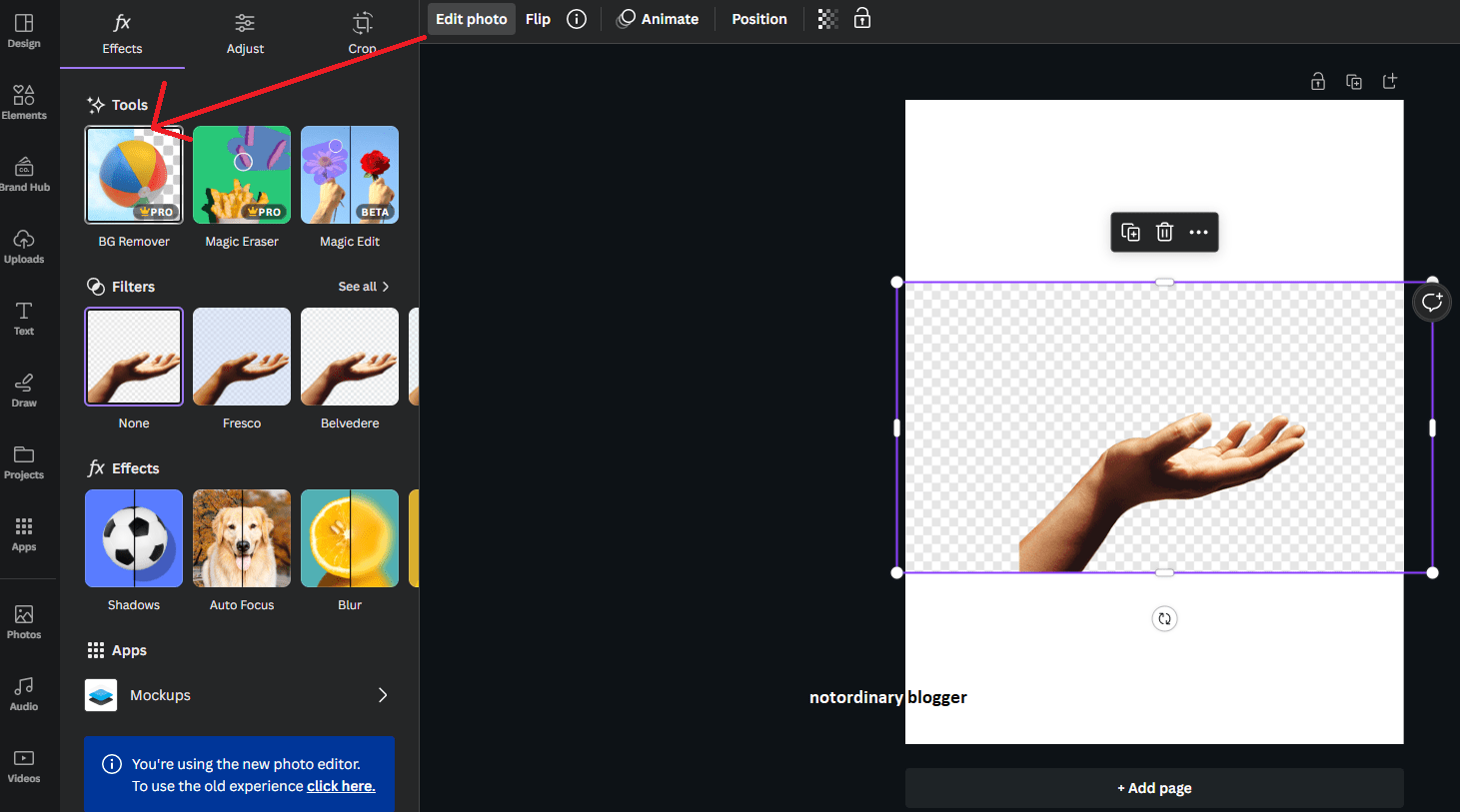The height and width of the screenshot is (812, 1460).
Task: Select the Magic Edit tool
Action: (x=349, y=174)
